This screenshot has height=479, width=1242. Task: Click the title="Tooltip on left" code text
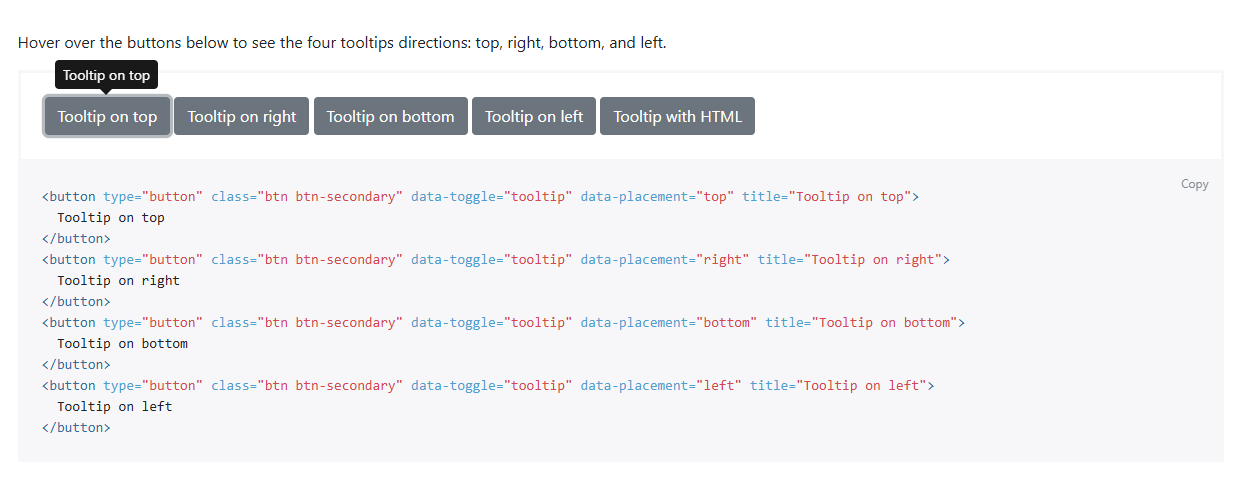pos(838,385)
